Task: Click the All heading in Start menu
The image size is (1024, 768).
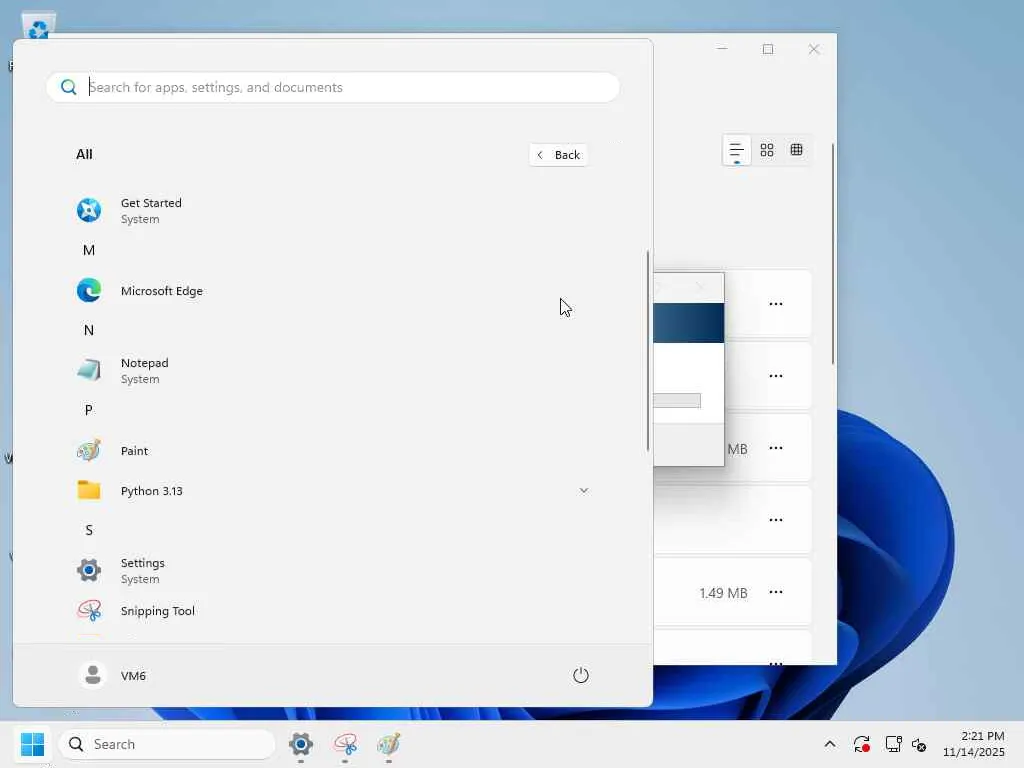Action: pos(84,154)
